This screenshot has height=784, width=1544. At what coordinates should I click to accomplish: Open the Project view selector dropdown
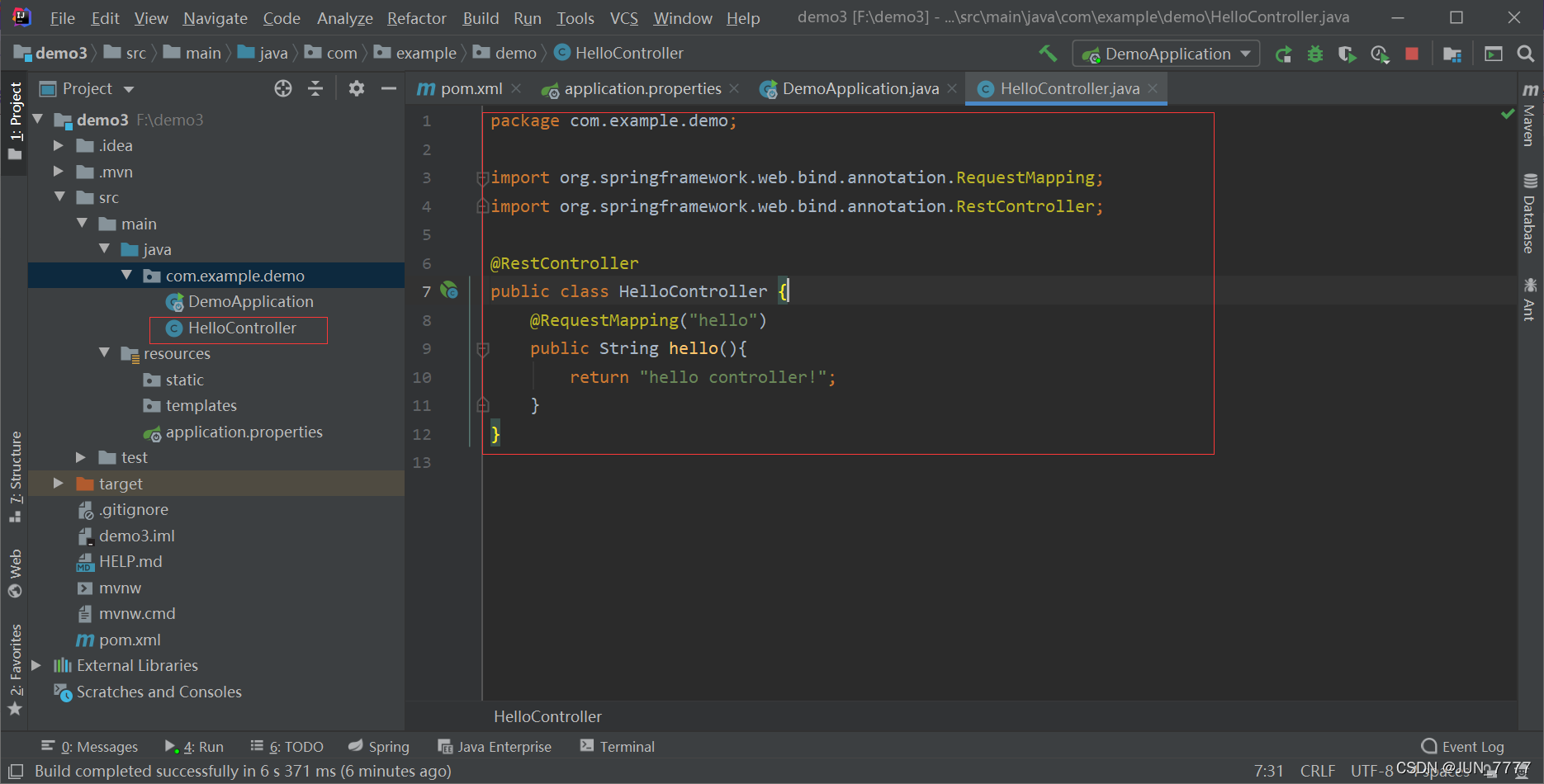coord(87,88)
